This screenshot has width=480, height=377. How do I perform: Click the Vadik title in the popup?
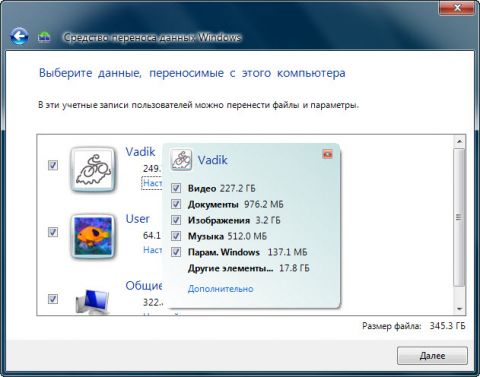coord(213,160)
